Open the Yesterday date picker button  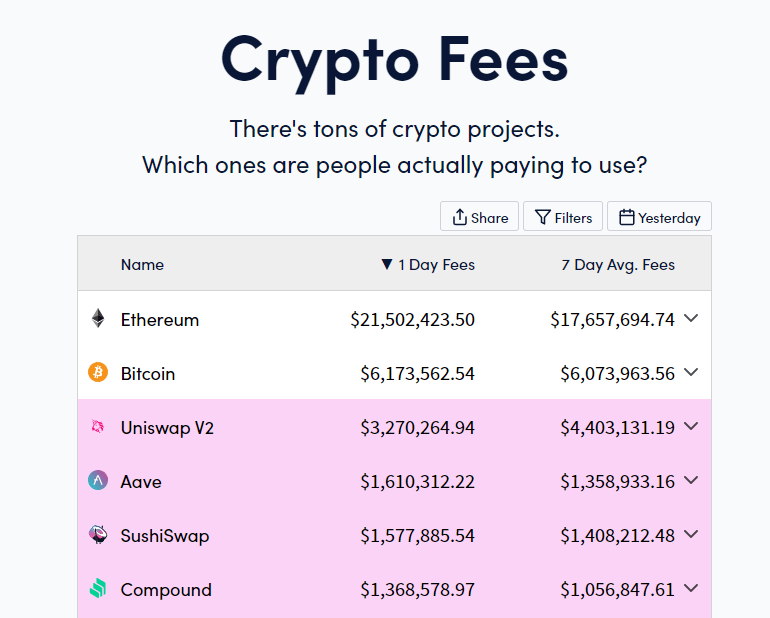[x=660, y=216]
